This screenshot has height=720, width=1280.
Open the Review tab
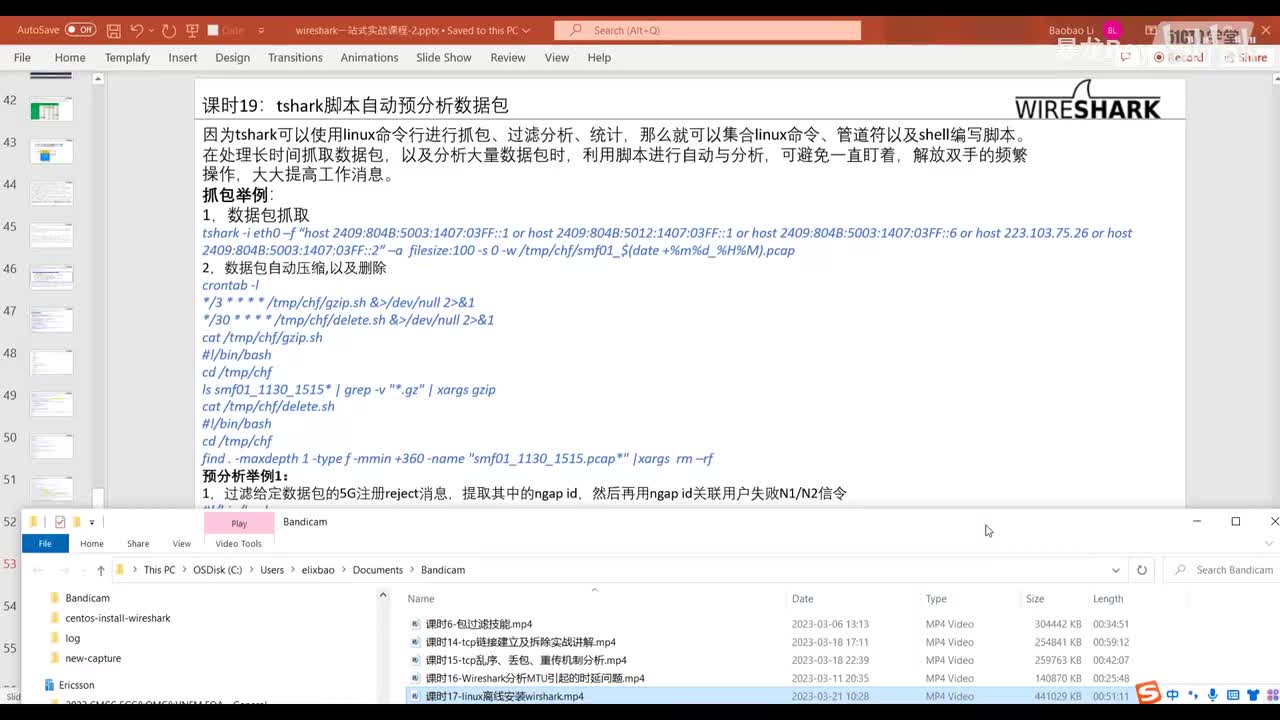(508, 57)
